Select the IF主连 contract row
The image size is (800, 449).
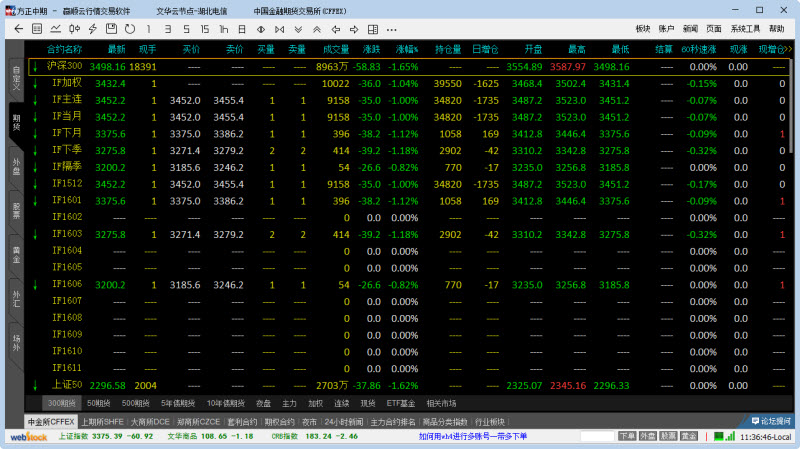pos(409,101)
